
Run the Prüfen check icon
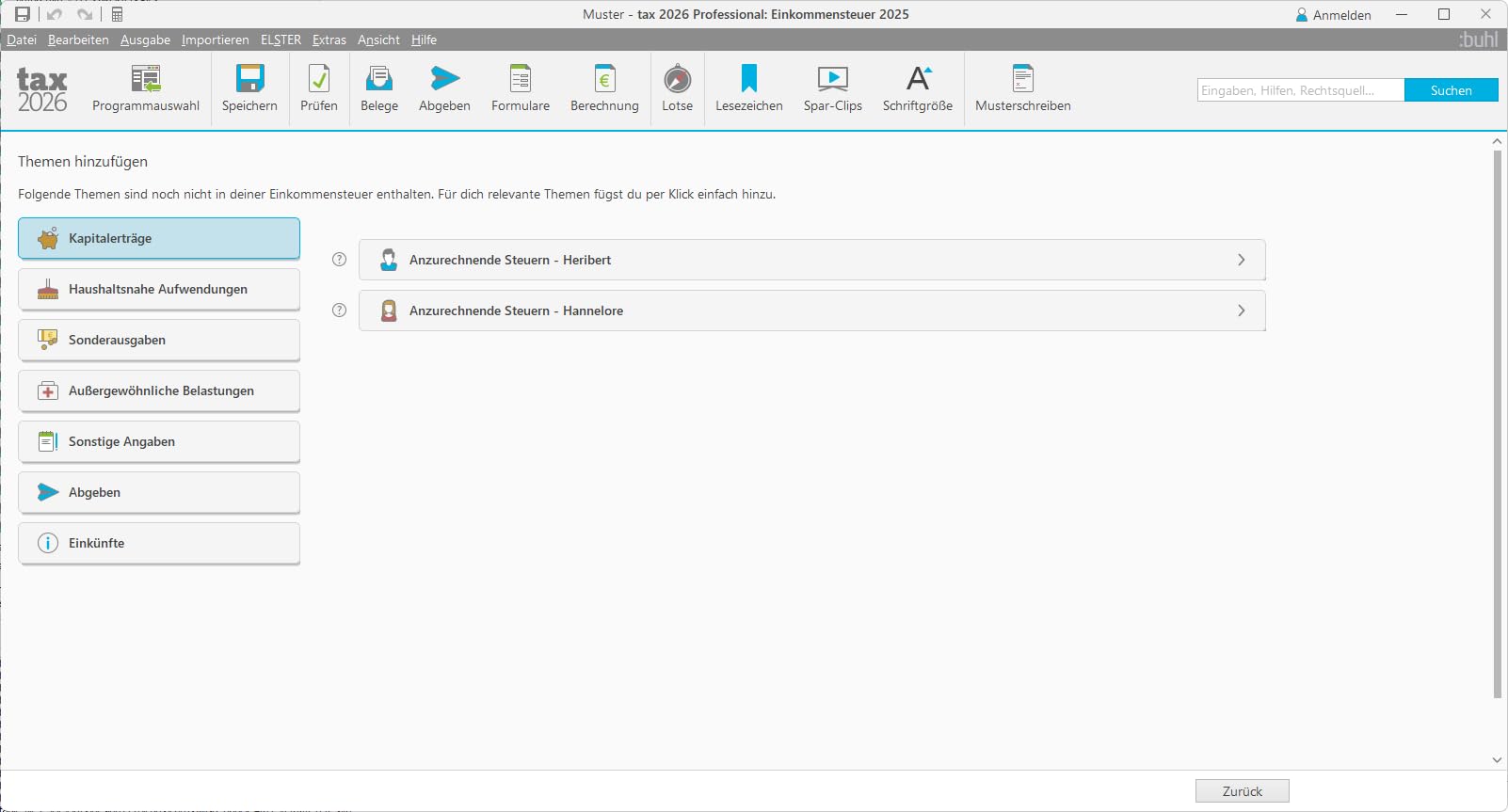319,79
